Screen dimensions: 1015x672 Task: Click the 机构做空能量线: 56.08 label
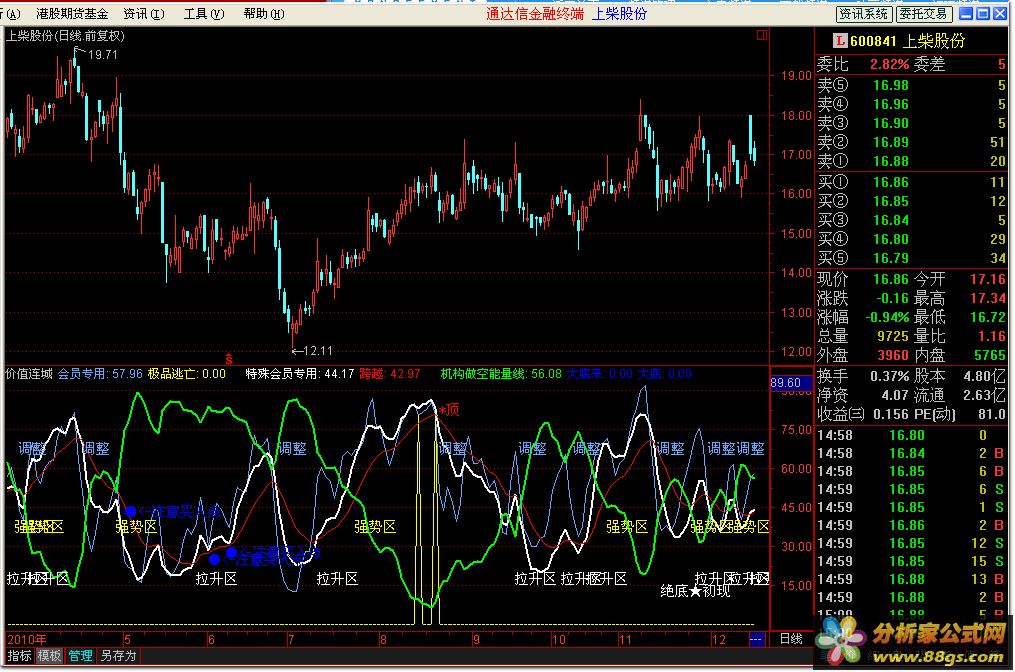pyautogui.click(x=501, y=374)
